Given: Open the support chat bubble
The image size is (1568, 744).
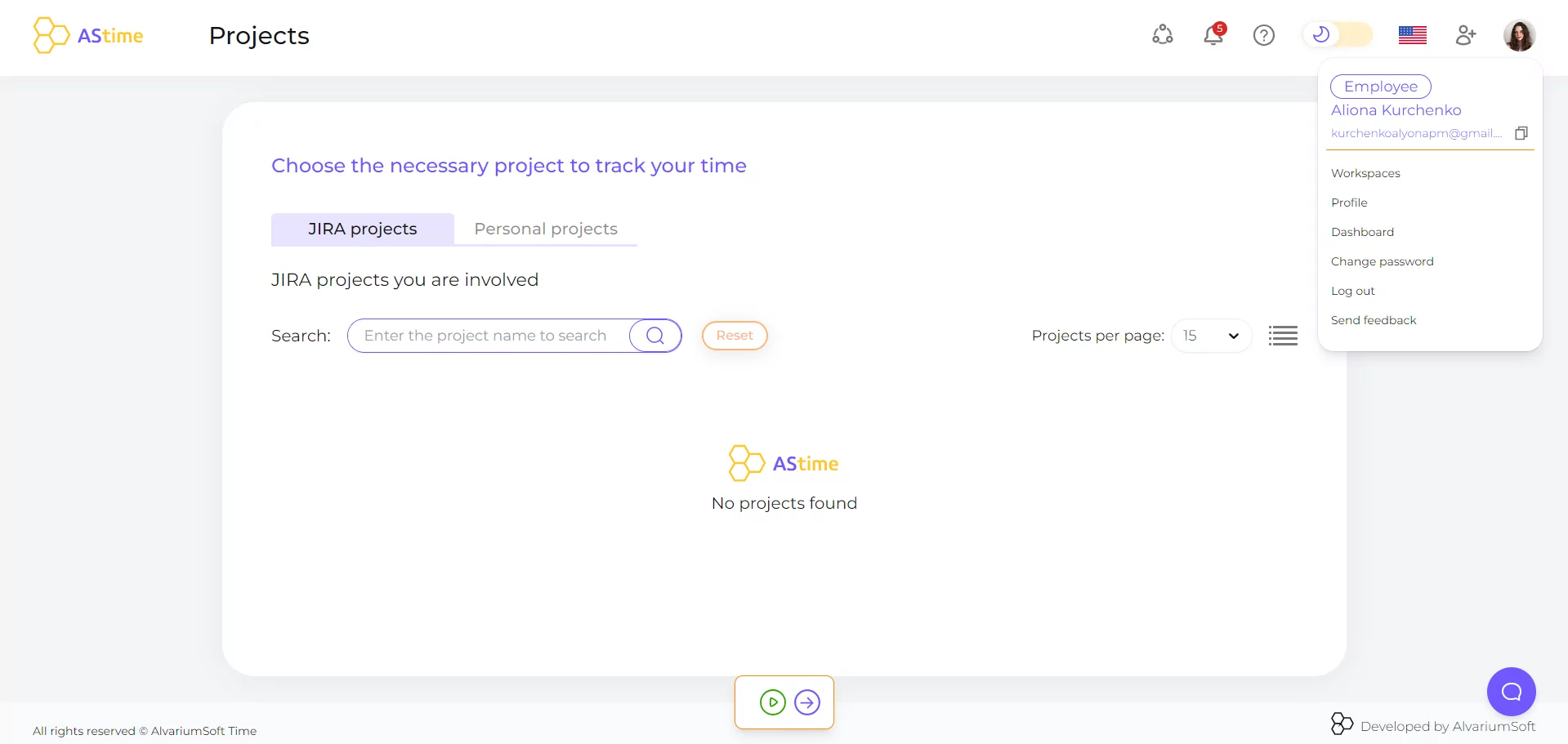Looking at the screenshot, I should coord(1511,692).
